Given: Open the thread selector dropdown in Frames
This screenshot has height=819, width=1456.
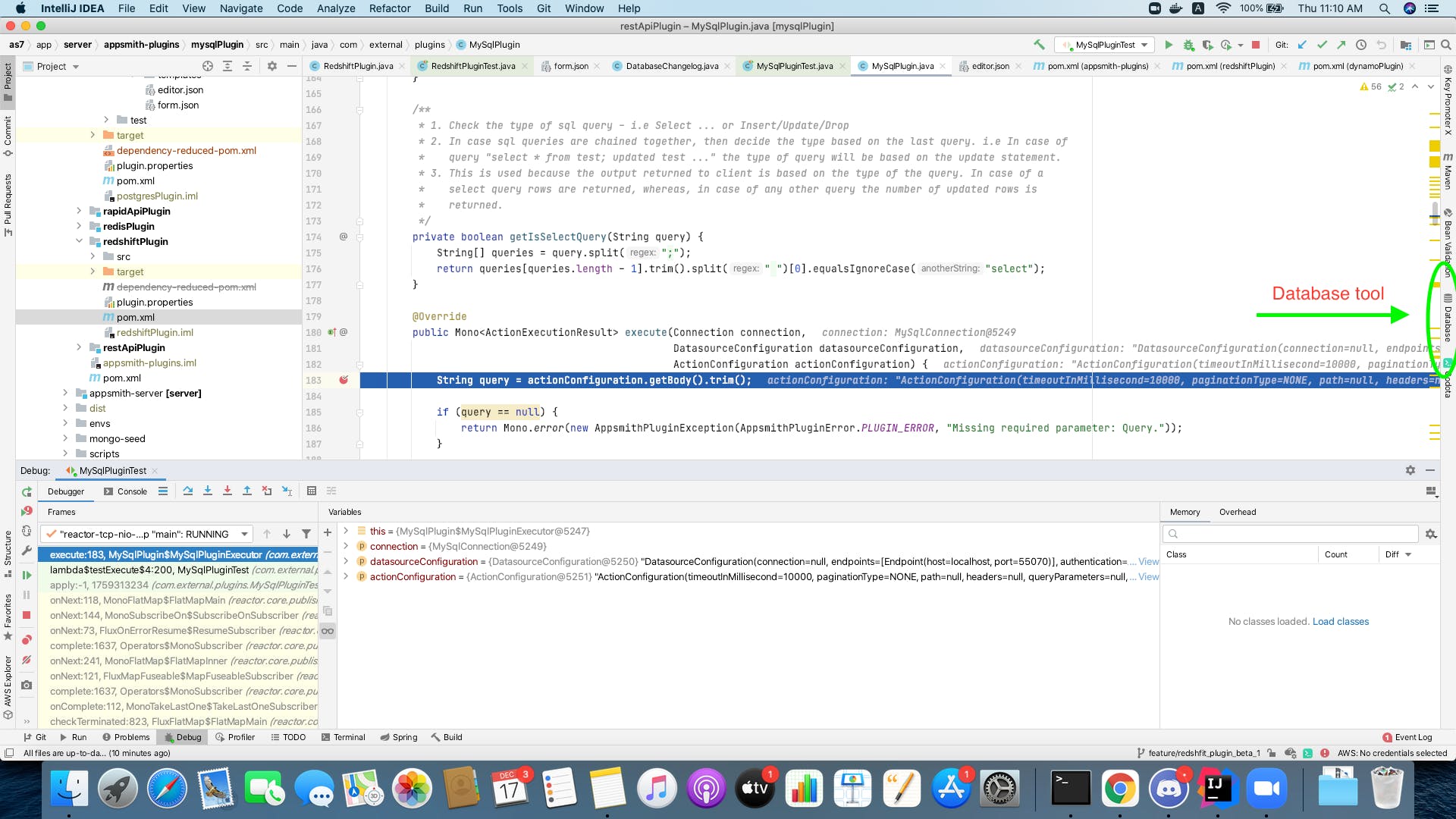Looking at the screenshot, I should 244,534.
